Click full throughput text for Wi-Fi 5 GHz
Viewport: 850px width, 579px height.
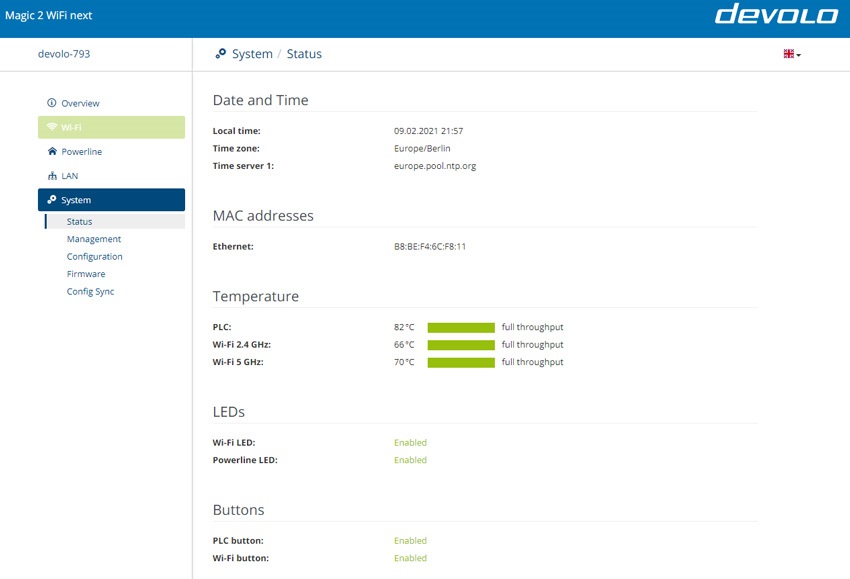[532, 362]
